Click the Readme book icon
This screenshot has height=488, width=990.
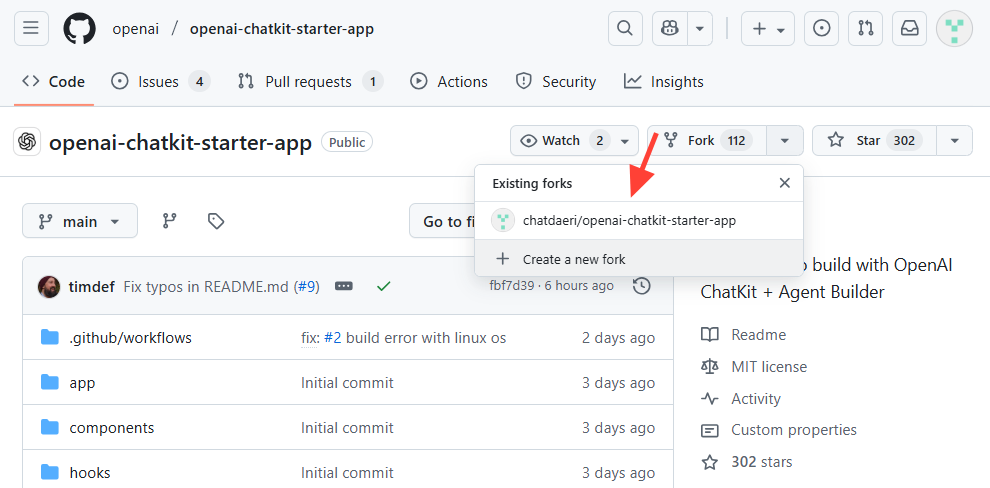coord(710,335)
